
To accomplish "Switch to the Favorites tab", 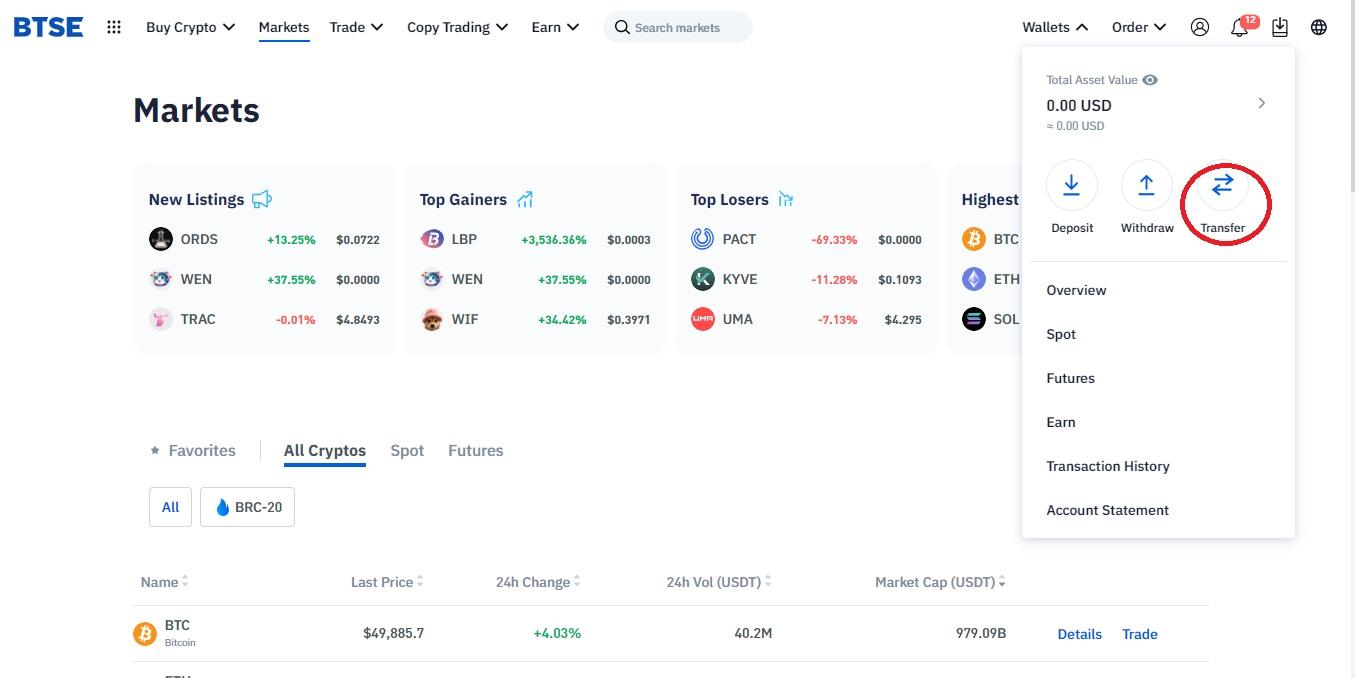I will tap(192, 451).
